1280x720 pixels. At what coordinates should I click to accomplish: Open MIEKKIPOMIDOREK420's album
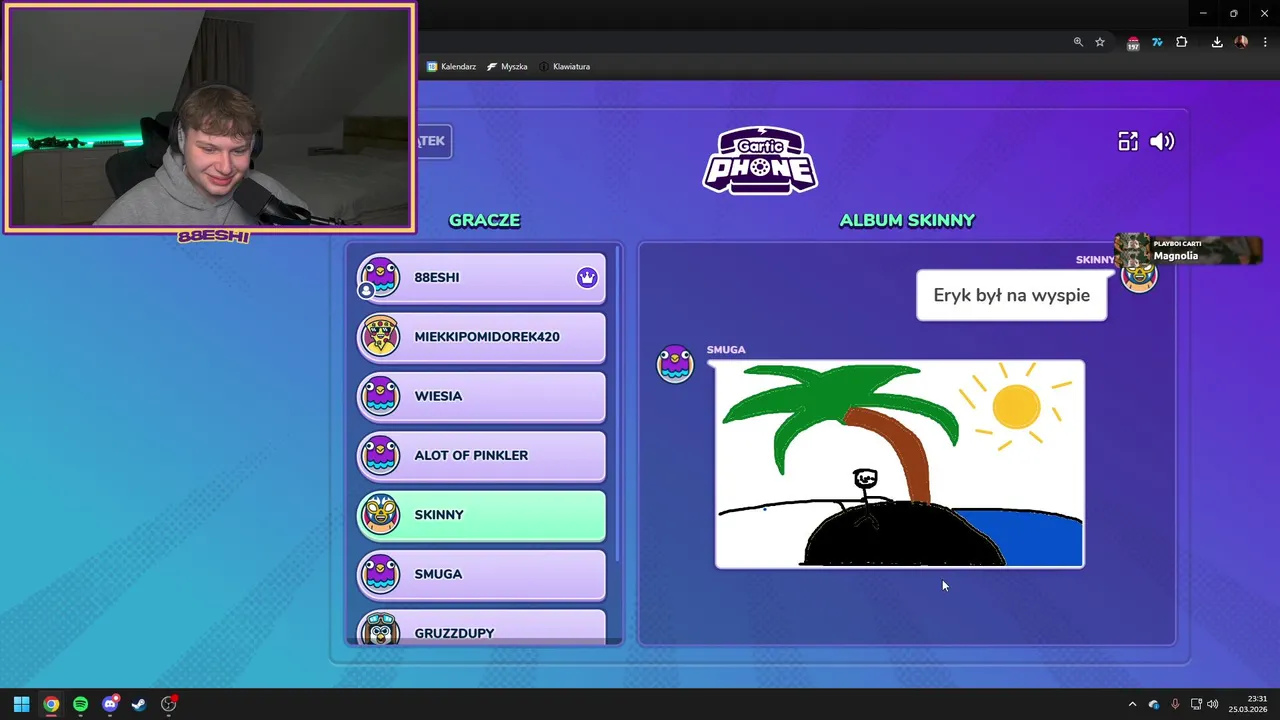[482, 337]
